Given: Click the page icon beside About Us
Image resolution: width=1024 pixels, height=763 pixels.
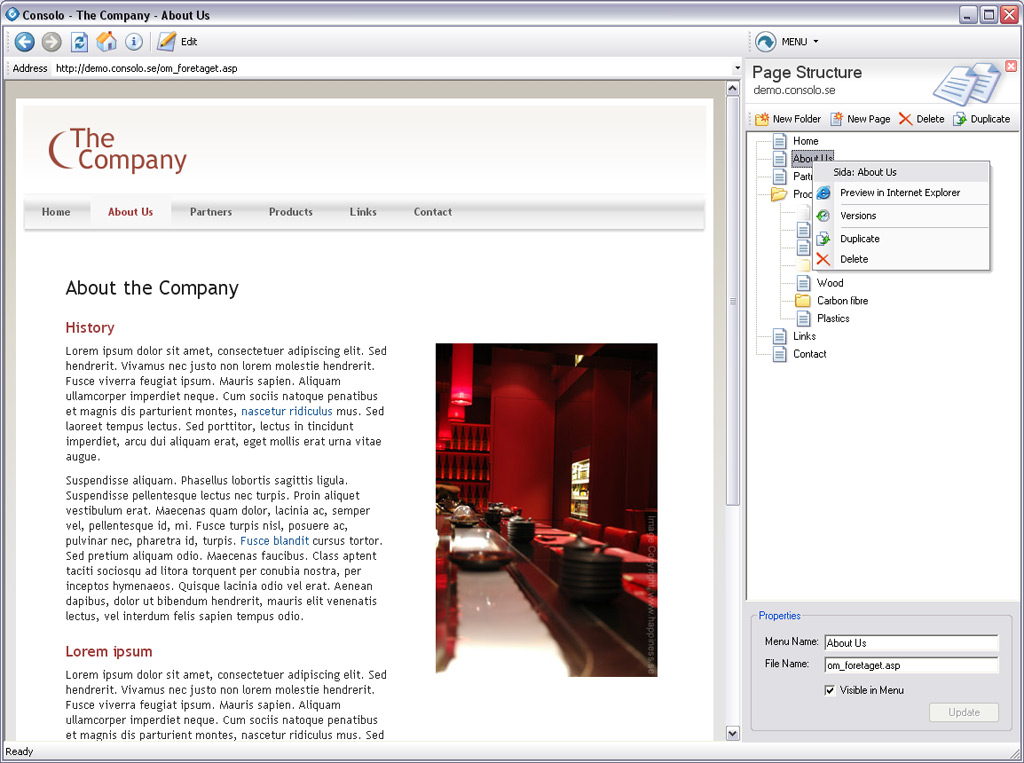Looking at the screenshot, I should point(779,158).
